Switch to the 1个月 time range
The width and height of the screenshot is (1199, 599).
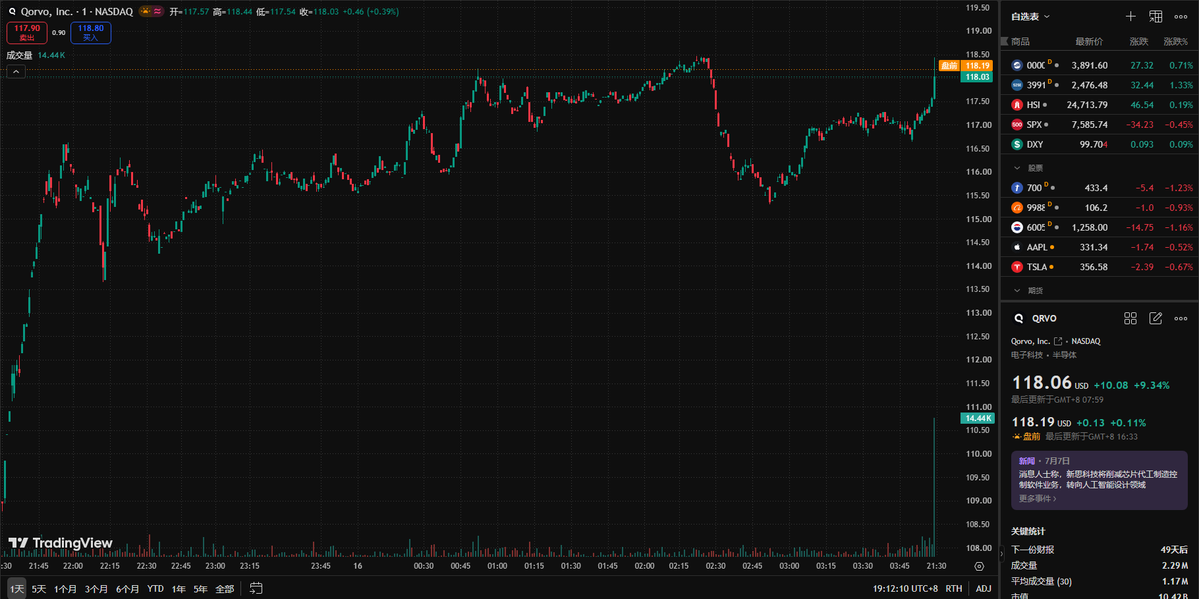coord(66,589)
